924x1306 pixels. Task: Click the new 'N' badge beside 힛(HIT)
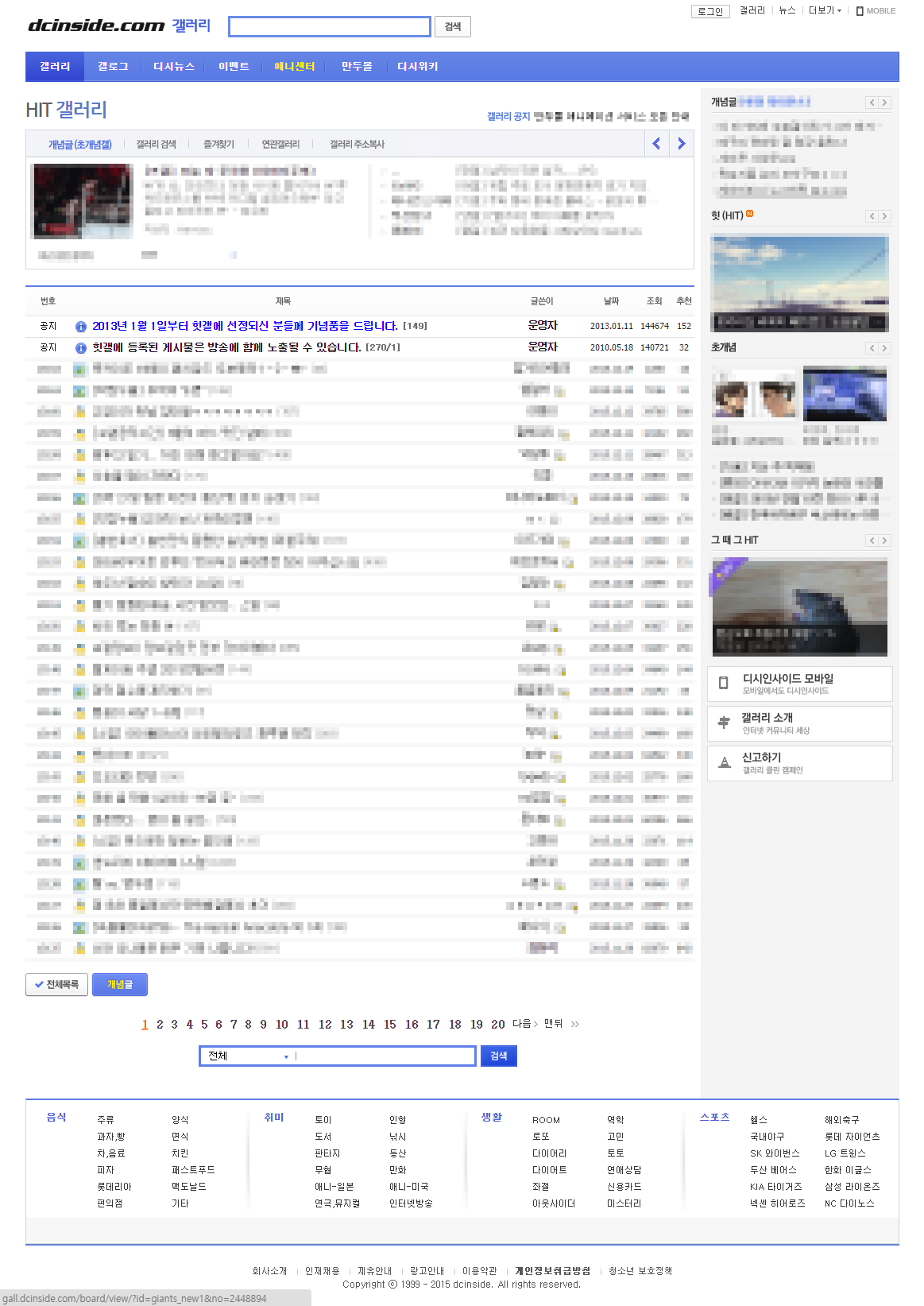click(750, 214)
